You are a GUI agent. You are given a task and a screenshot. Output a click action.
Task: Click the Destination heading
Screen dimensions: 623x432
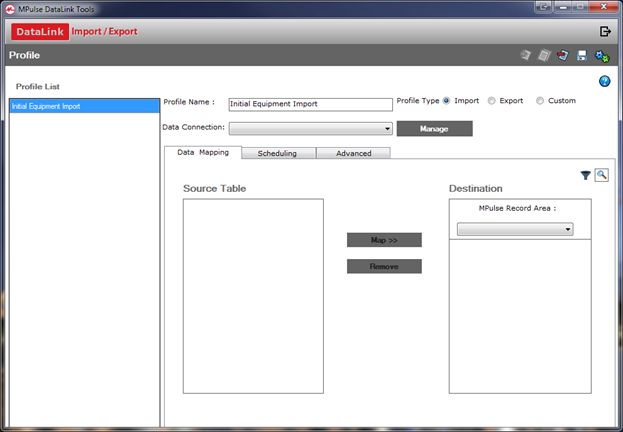point(476,188)
